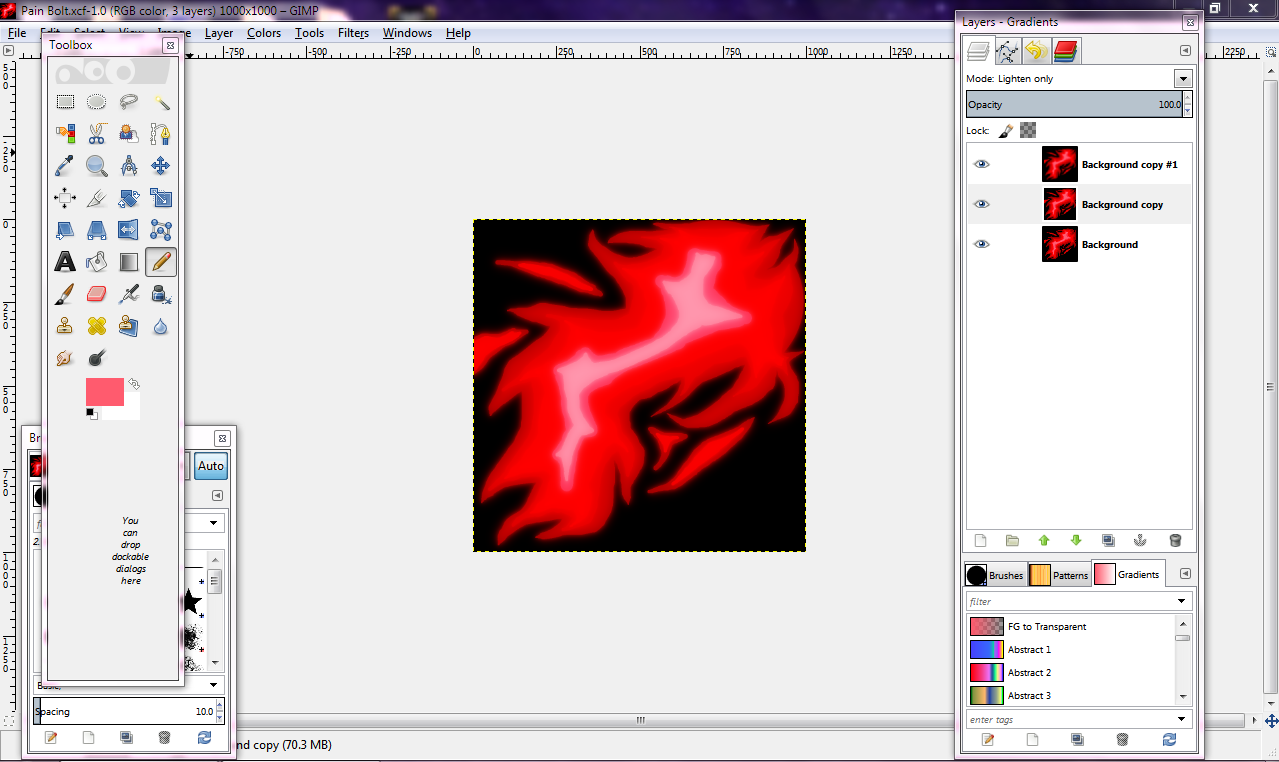
Task: Select the Eraser tool
Action: 97,294
